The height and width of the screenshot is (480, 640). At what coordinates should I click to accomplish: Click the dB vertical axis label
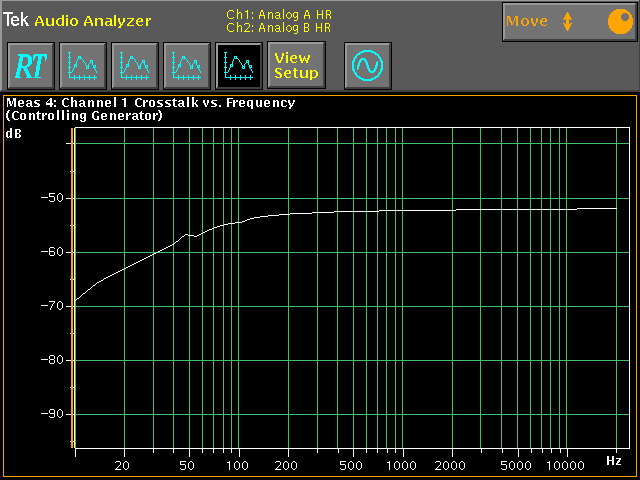14,132
